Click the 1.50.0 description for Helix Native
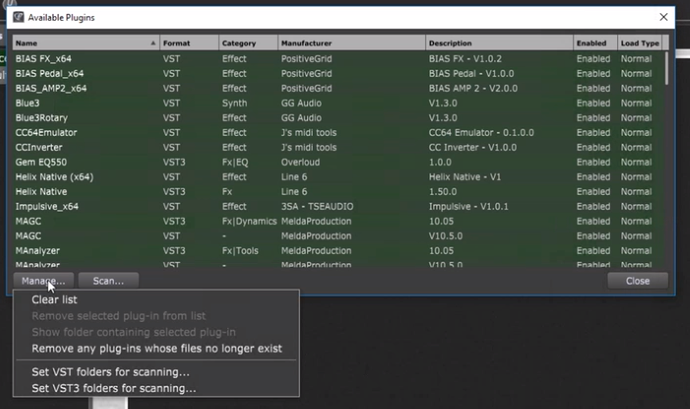 tap(443, 192)
